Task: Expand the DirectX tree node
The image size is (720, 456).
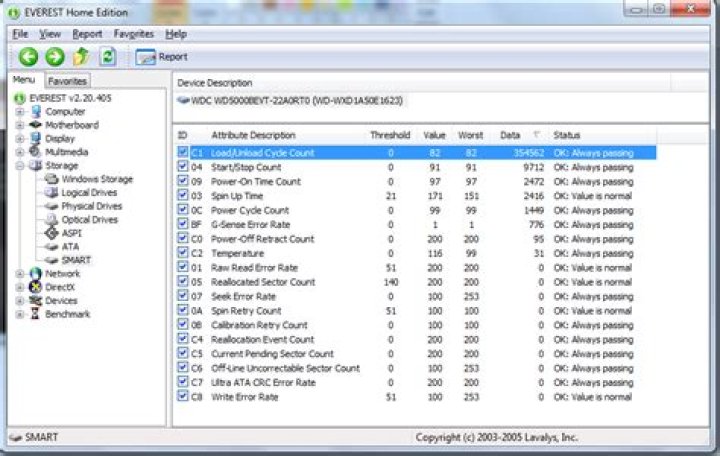Action: tap(20, 287)
